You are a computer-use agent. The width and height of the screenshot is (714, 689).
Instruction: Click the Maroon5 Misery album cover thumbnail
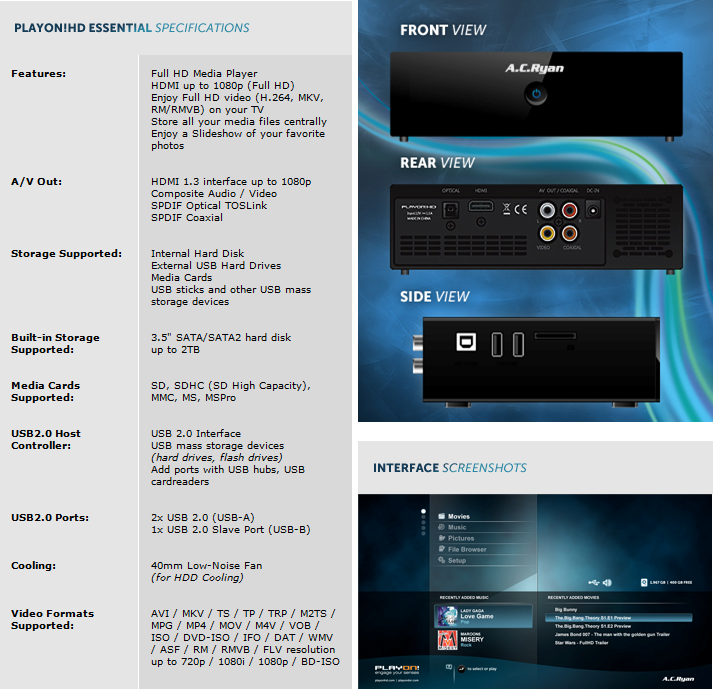point(447,640)
